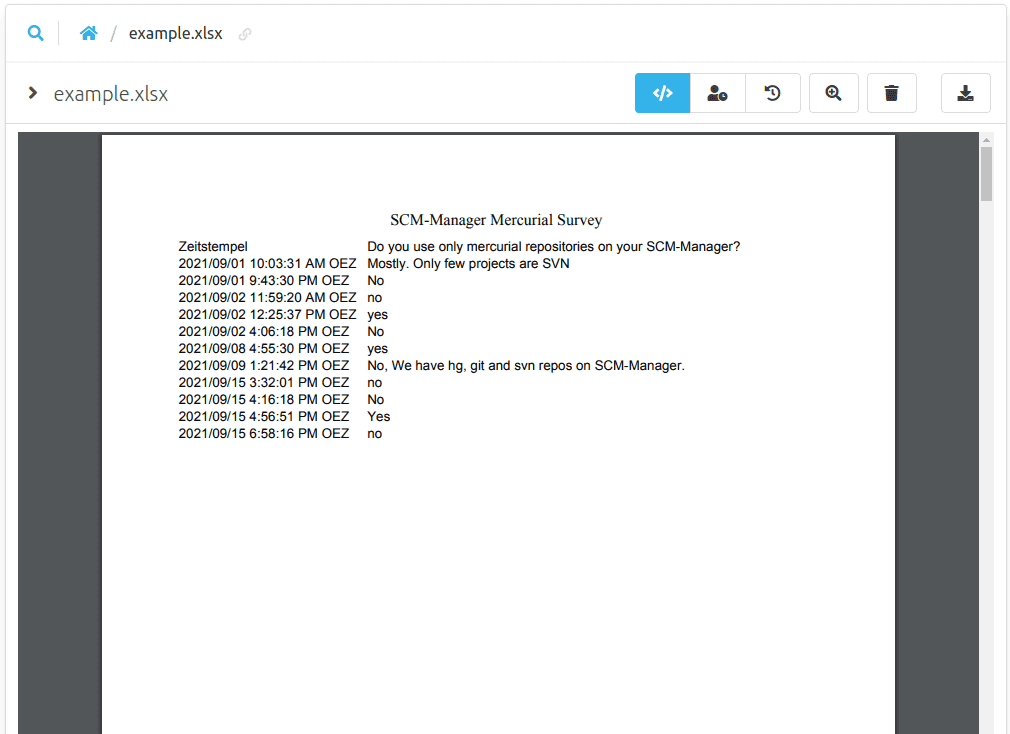The image size is (1010, 734).
Task: Copy the permalink icon beside the filename
Action: [x=245, y=33]
